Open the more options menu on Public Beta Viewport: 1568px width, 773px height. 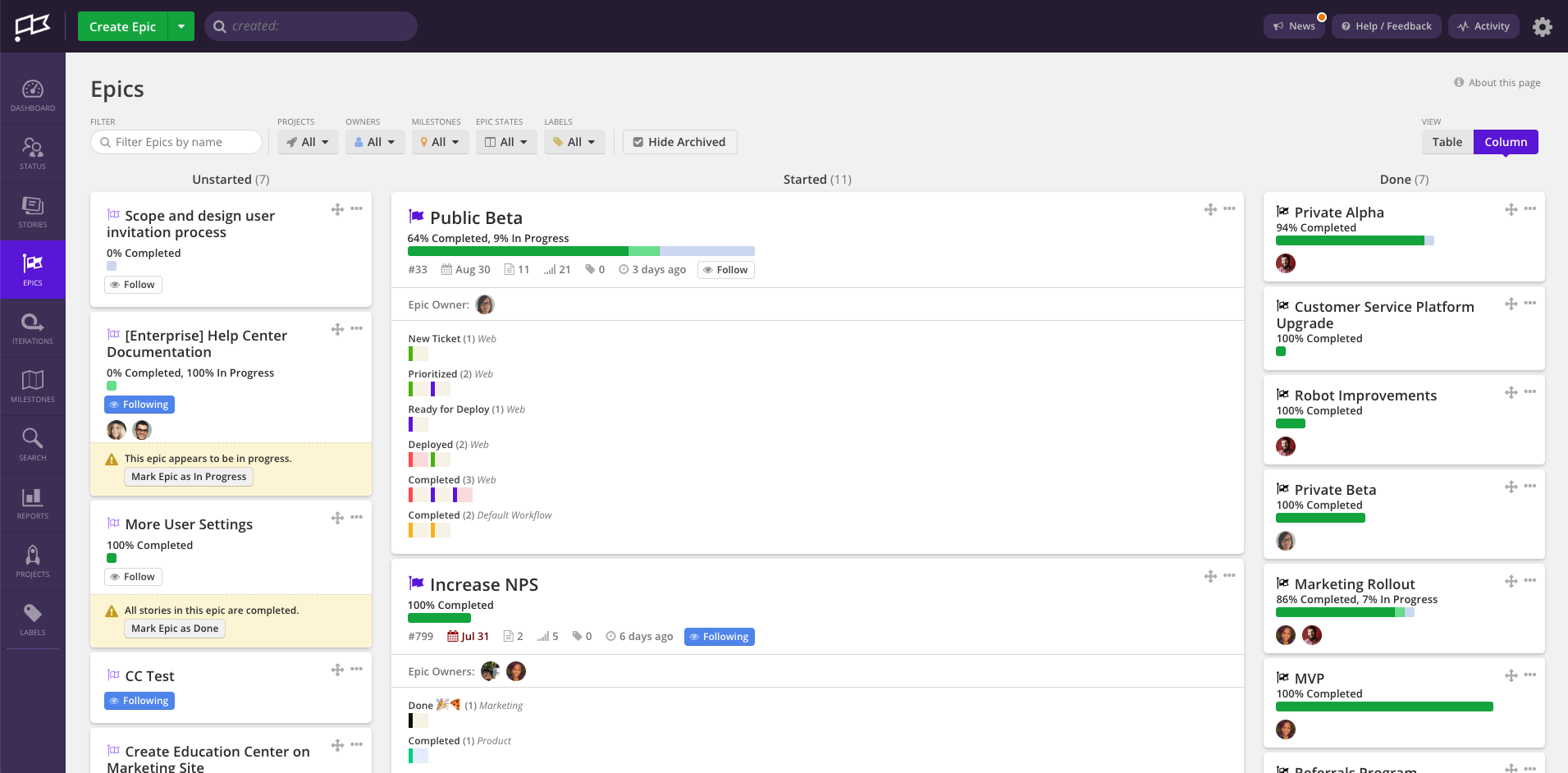[1229, 208]
